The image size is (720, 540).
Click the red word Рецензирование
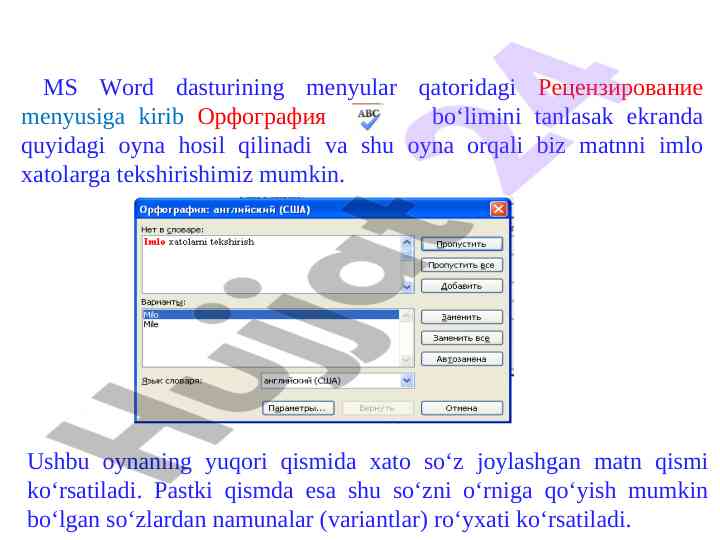[620, 87]
